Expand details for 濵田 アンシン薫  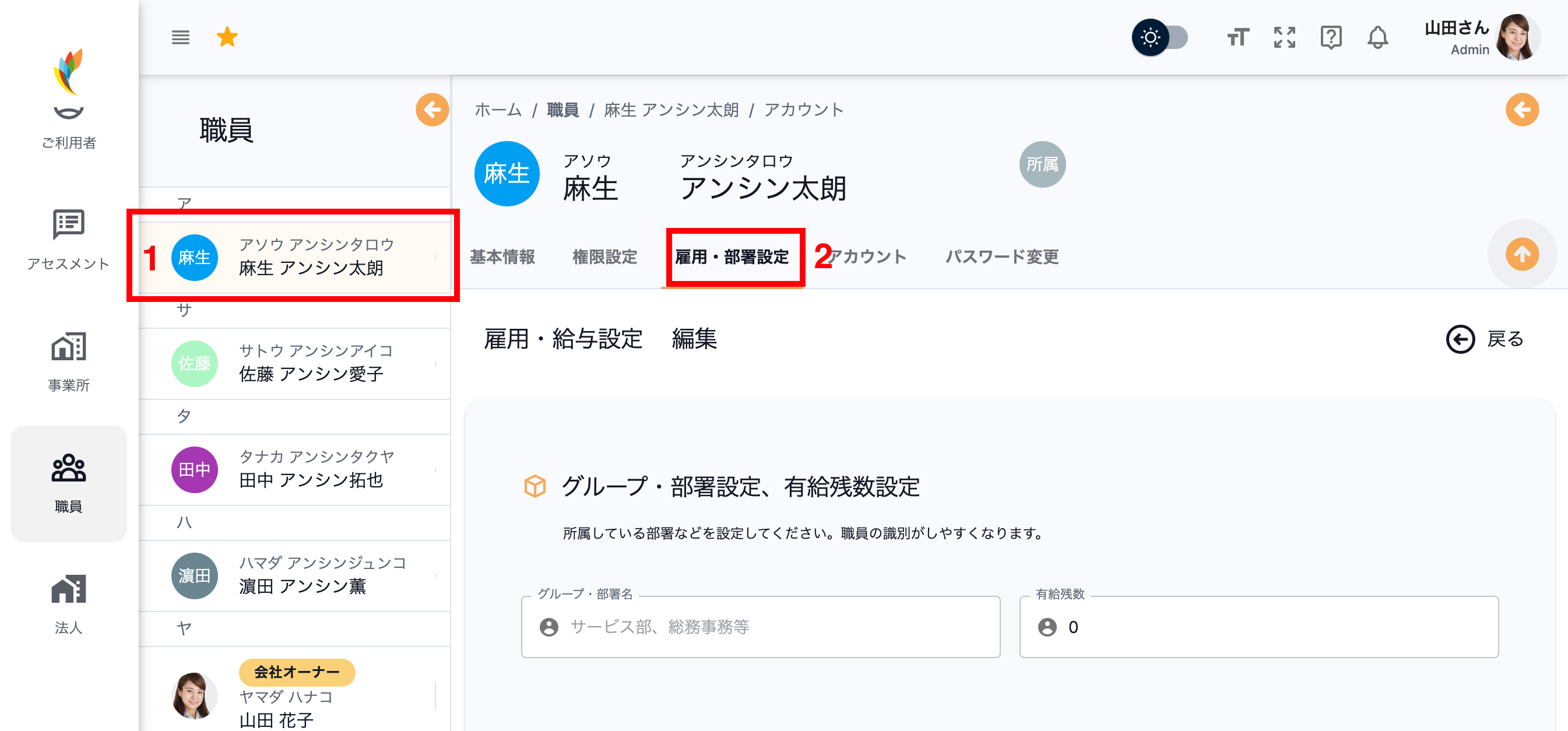point(436,575)
